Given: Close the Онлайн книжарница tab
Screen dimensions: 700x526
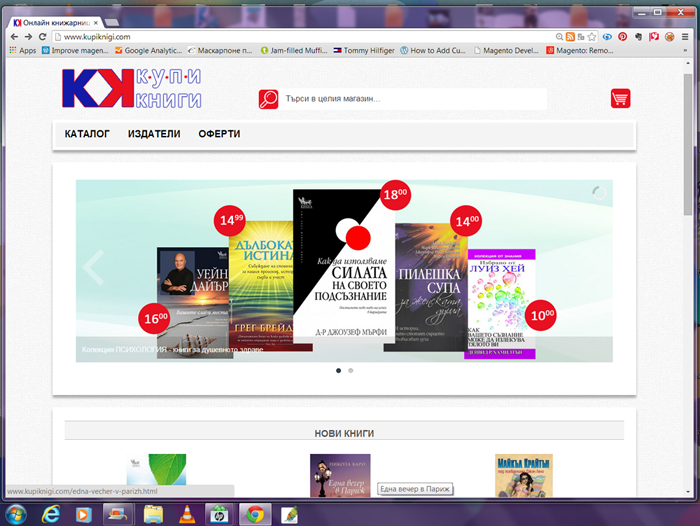Looking at the screenshot, I should click(96, 22).
